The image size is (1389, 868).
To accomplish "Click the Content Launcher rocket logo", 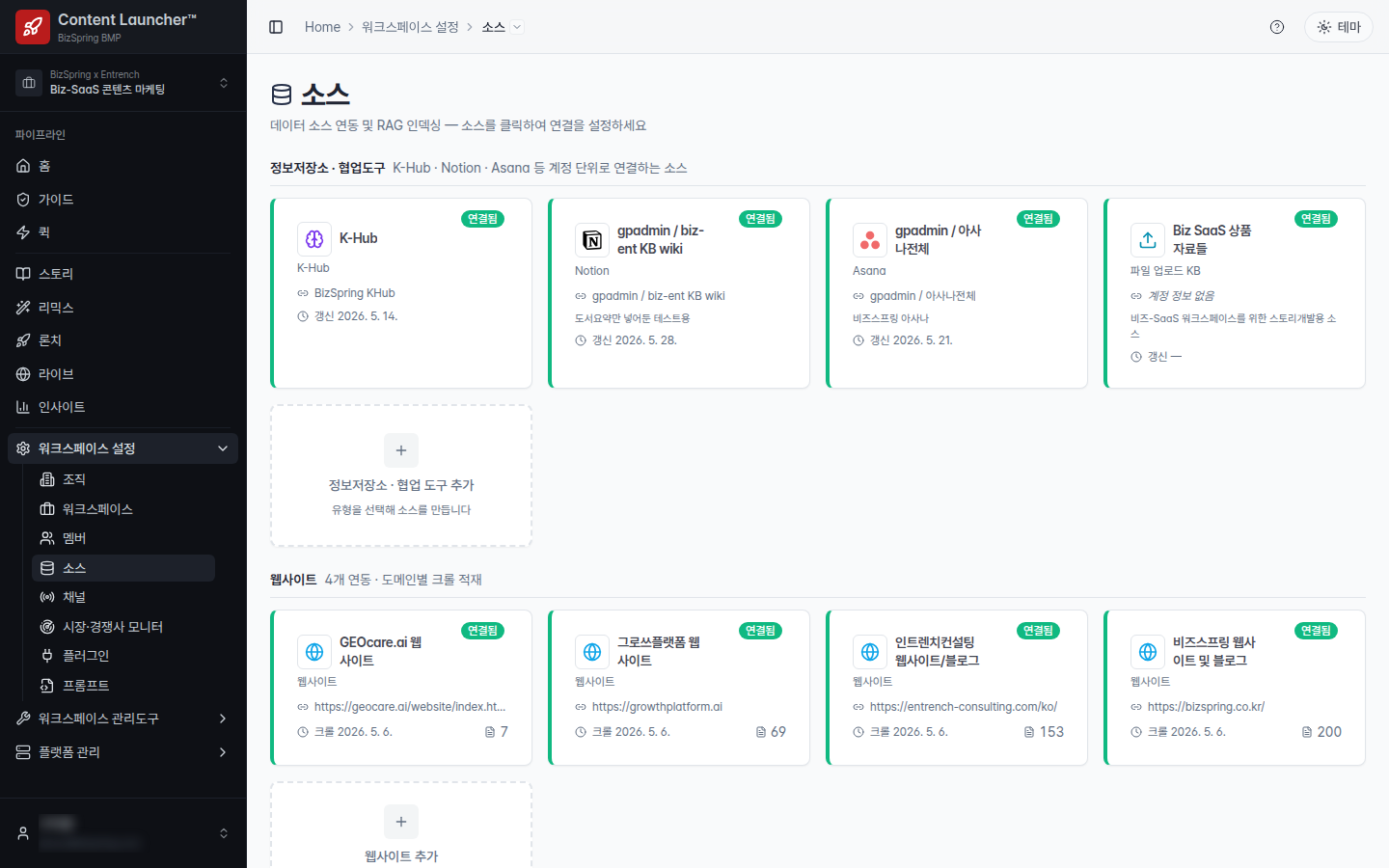I will pyautogui.click(x=33, y=27).
